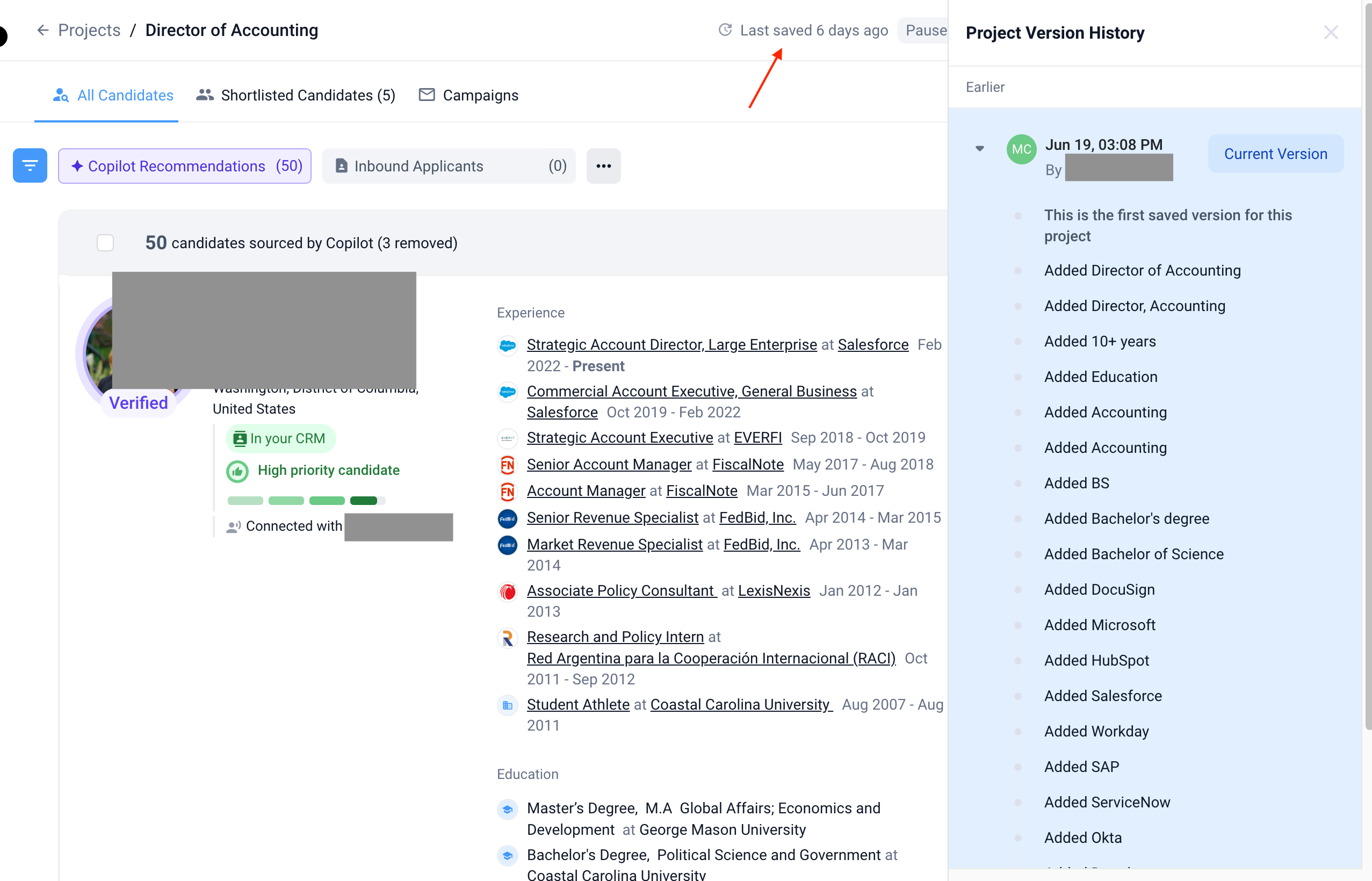The image size is (1372, 881).
Task: Click the In your CRM badge
Action: click(x=280, y=439)
